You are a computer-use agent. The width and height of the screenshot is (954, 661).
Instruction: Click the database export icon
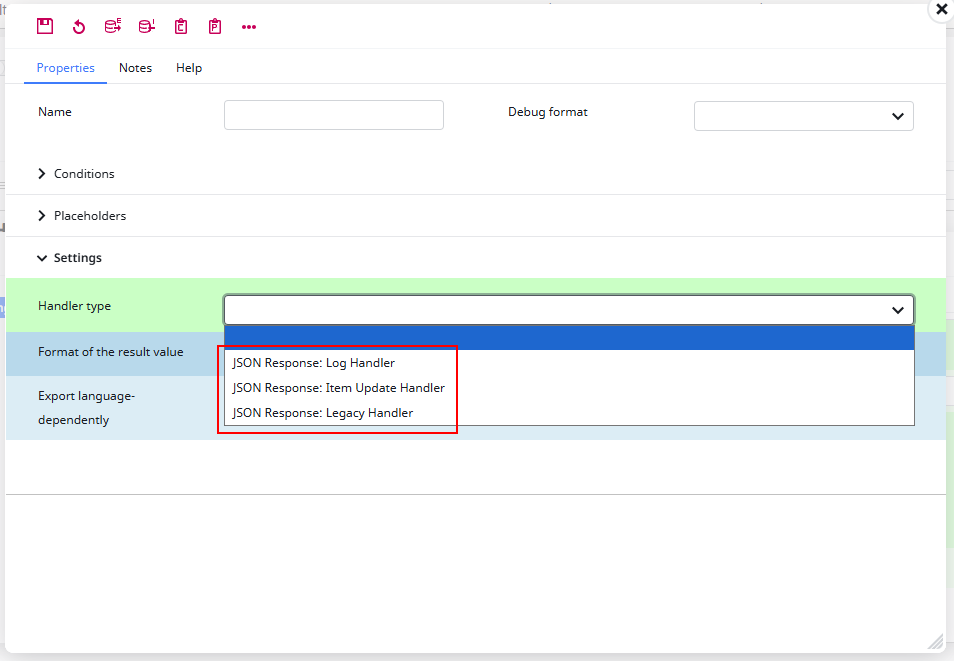[x=113, y=27]
